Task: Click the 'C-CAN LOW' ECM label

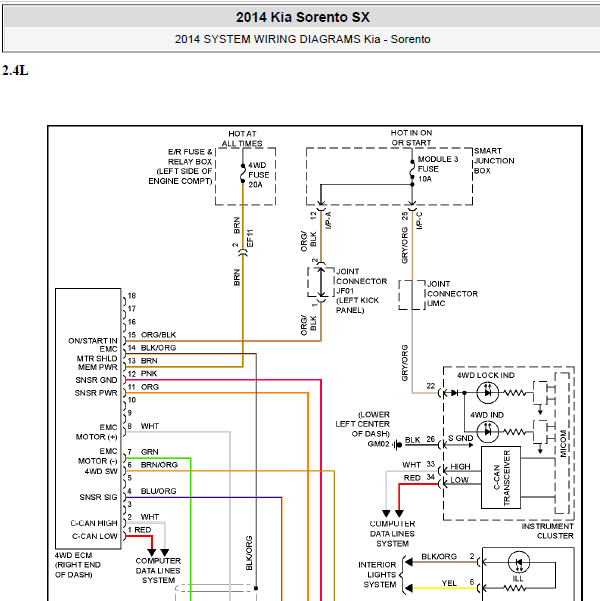Action: click(x=95, y=536)
